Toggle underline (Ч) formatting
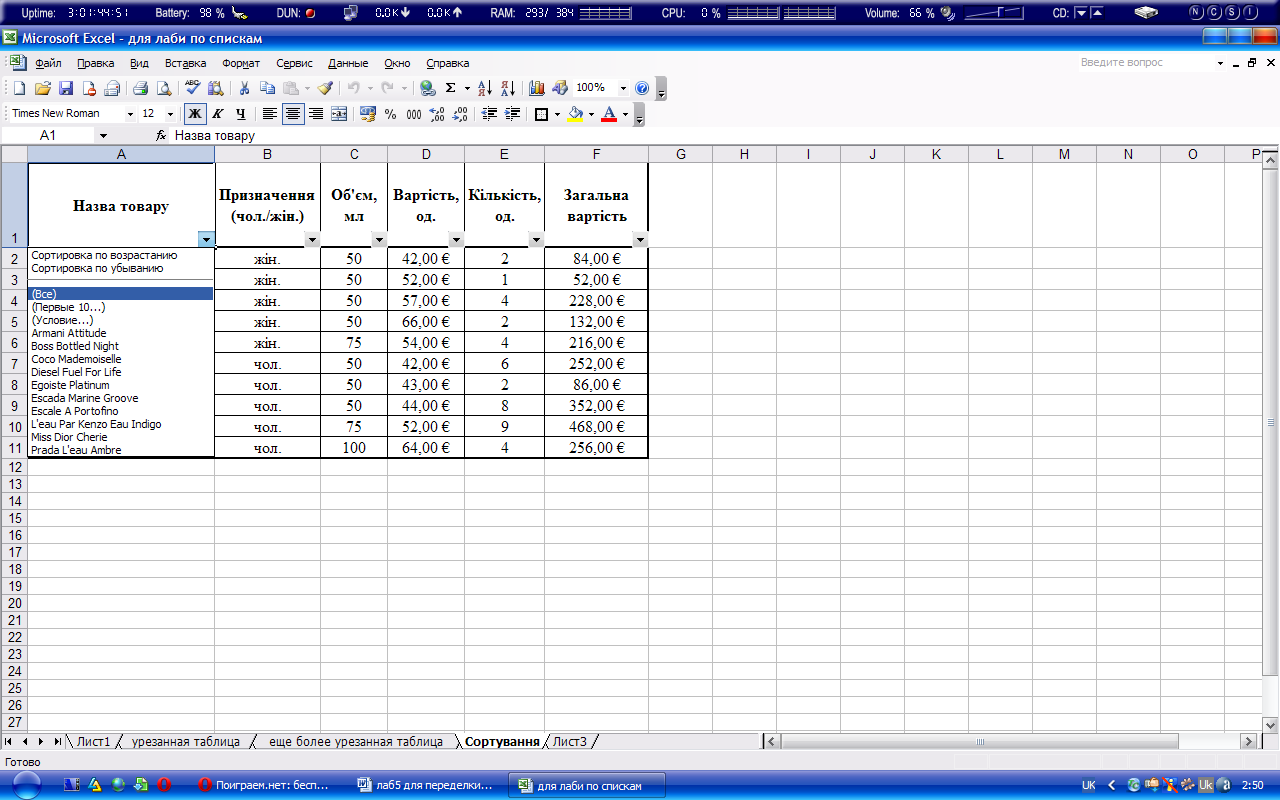The width and height of the screenshot is (1280, 800). pos(240,114)
